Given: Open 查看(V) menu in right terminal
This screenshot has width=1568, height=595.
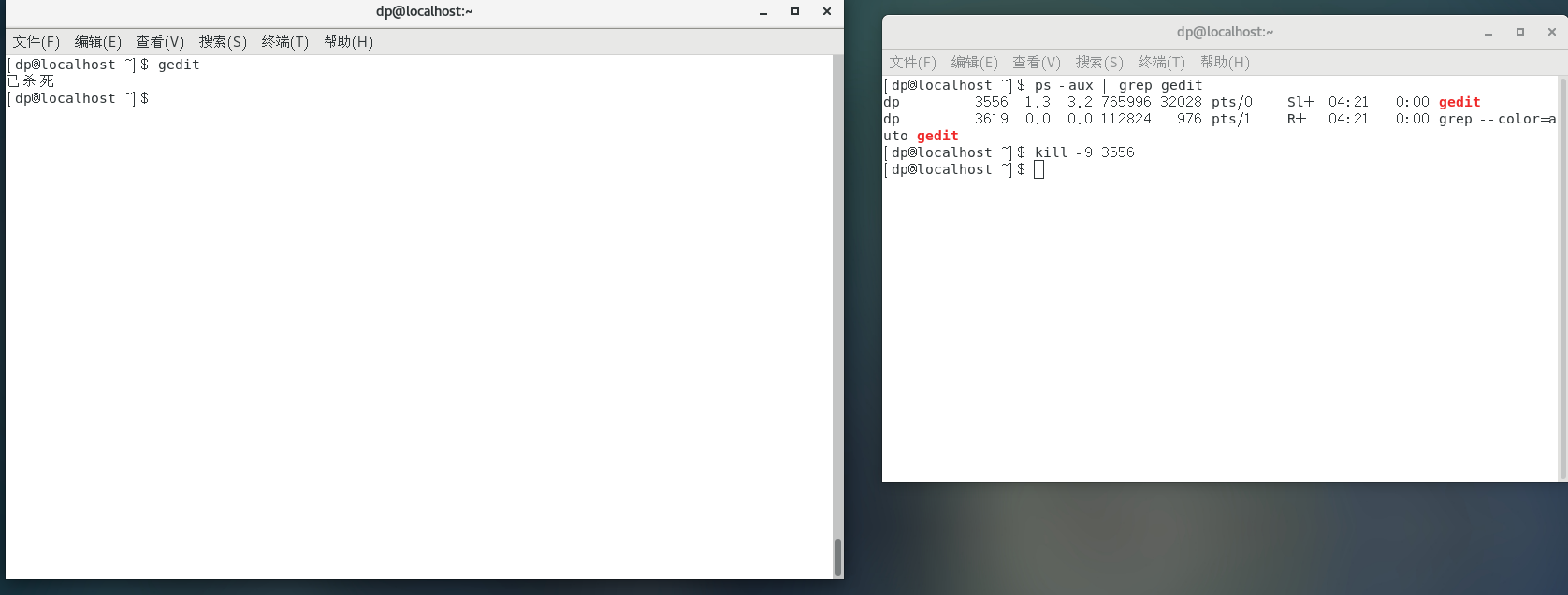Looking at the screenshot, I should click(1037, 63).
